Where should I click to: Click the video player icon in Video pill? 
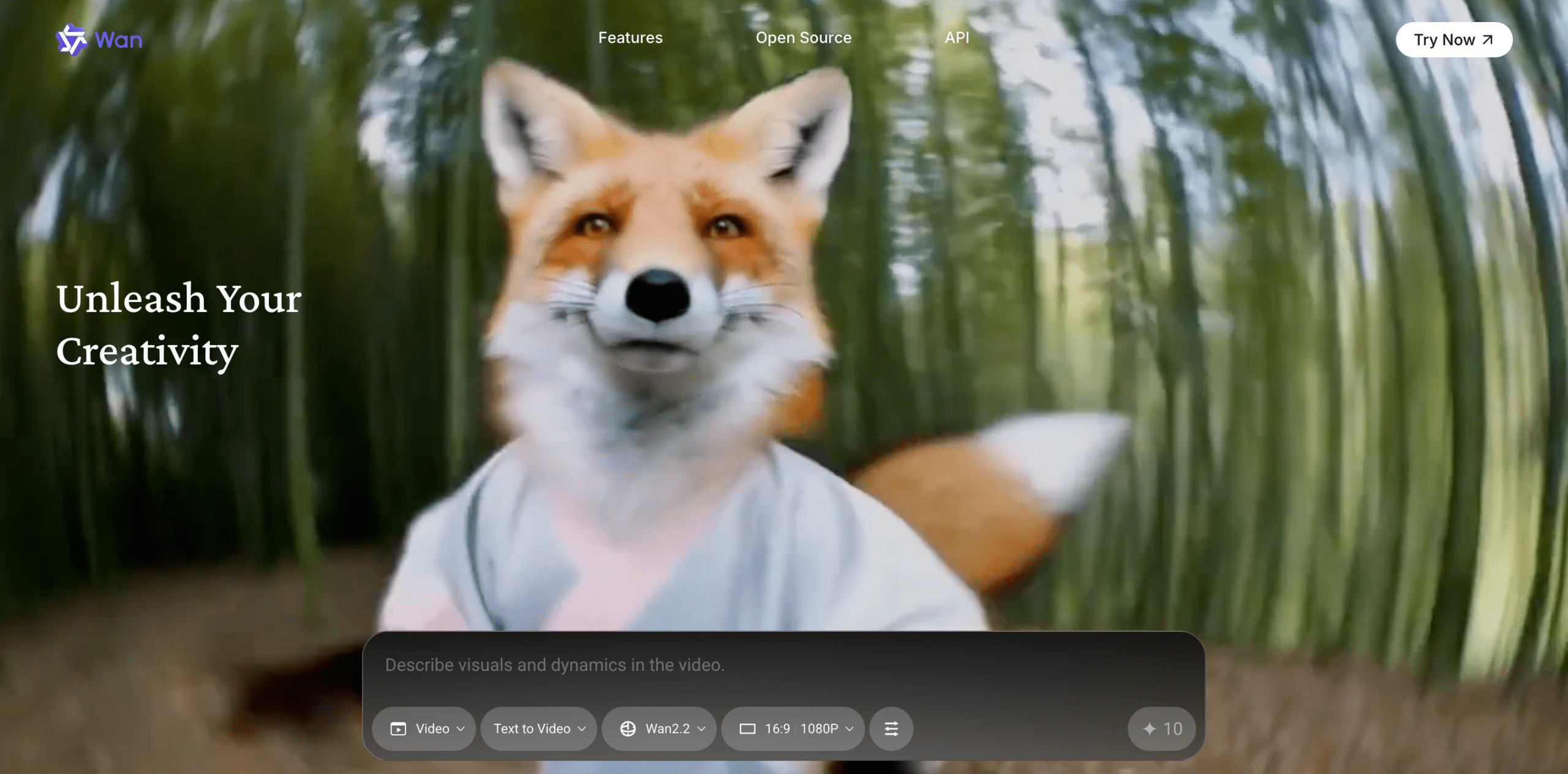[x=398, y=729]
